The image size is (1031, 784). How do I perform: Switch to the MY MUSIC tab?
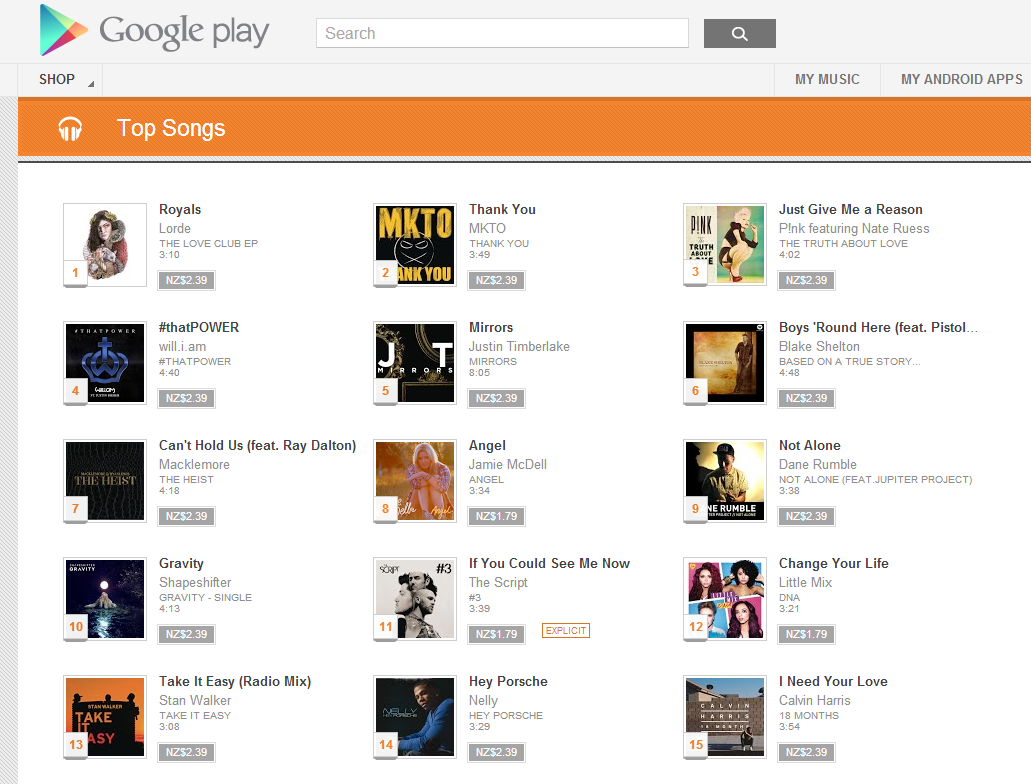pos(827,79)
